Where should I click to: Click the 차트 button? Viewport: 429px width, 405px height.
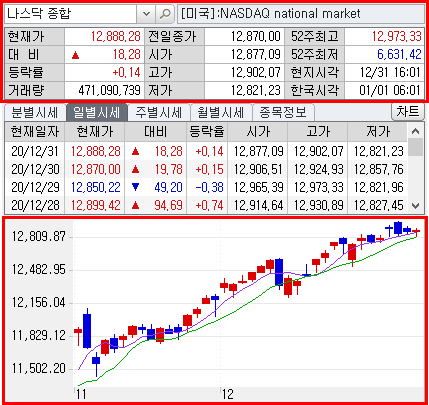click(x=407, y=112)
